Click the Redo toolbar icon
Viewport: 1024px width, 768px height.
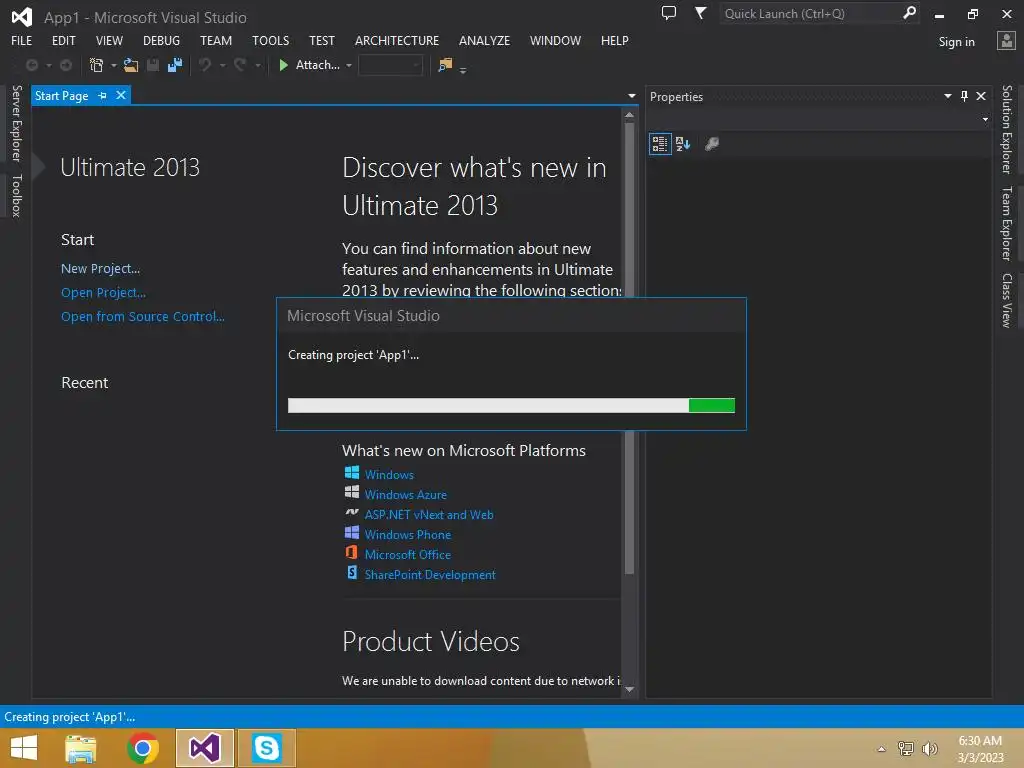pyautogui.click(x=240, y=65)
